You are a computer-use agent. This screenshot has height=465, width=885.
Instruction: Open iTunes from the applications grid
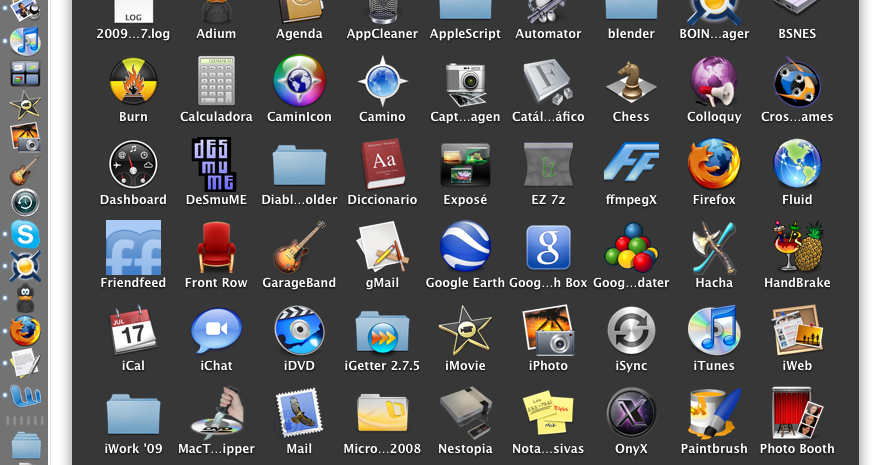click(x=714, y=330)
